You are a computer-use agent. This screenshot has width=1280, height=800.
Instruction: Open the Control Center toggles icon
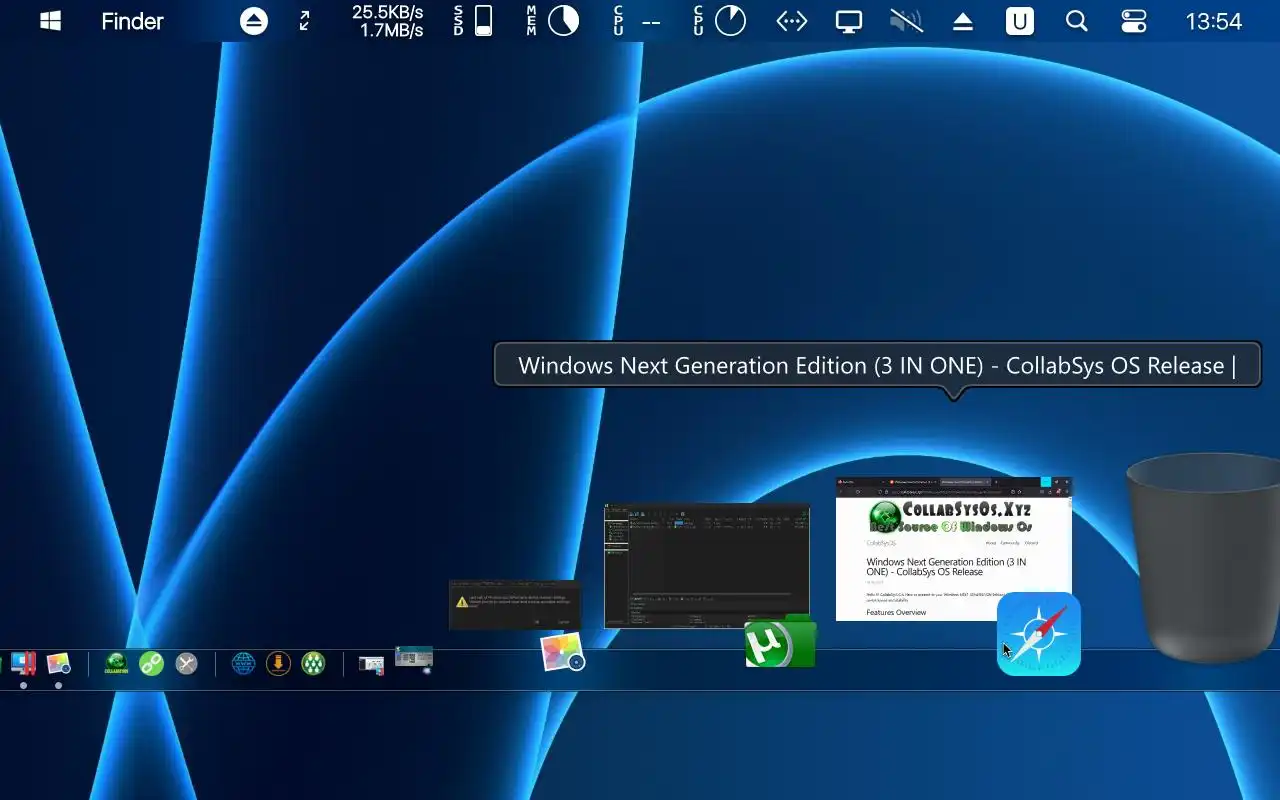click(1134, 21)
